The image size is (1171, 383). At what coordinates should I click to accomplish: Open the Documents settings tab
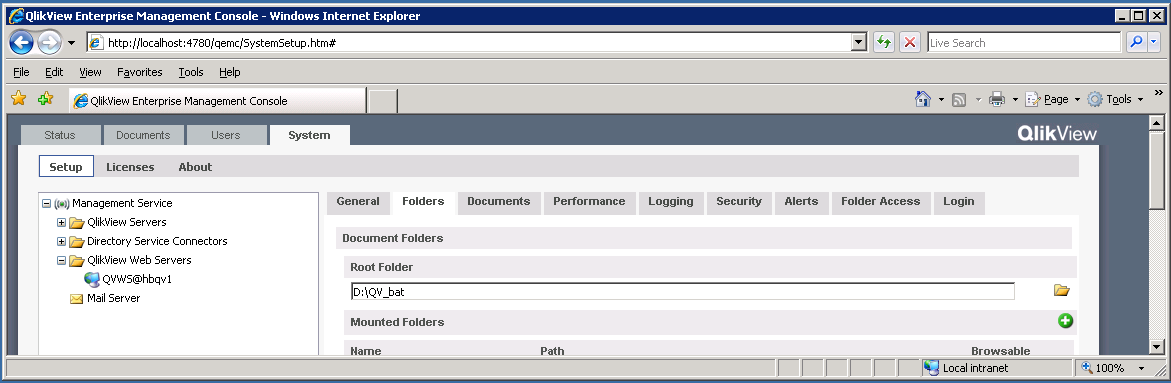click(498, 202)
